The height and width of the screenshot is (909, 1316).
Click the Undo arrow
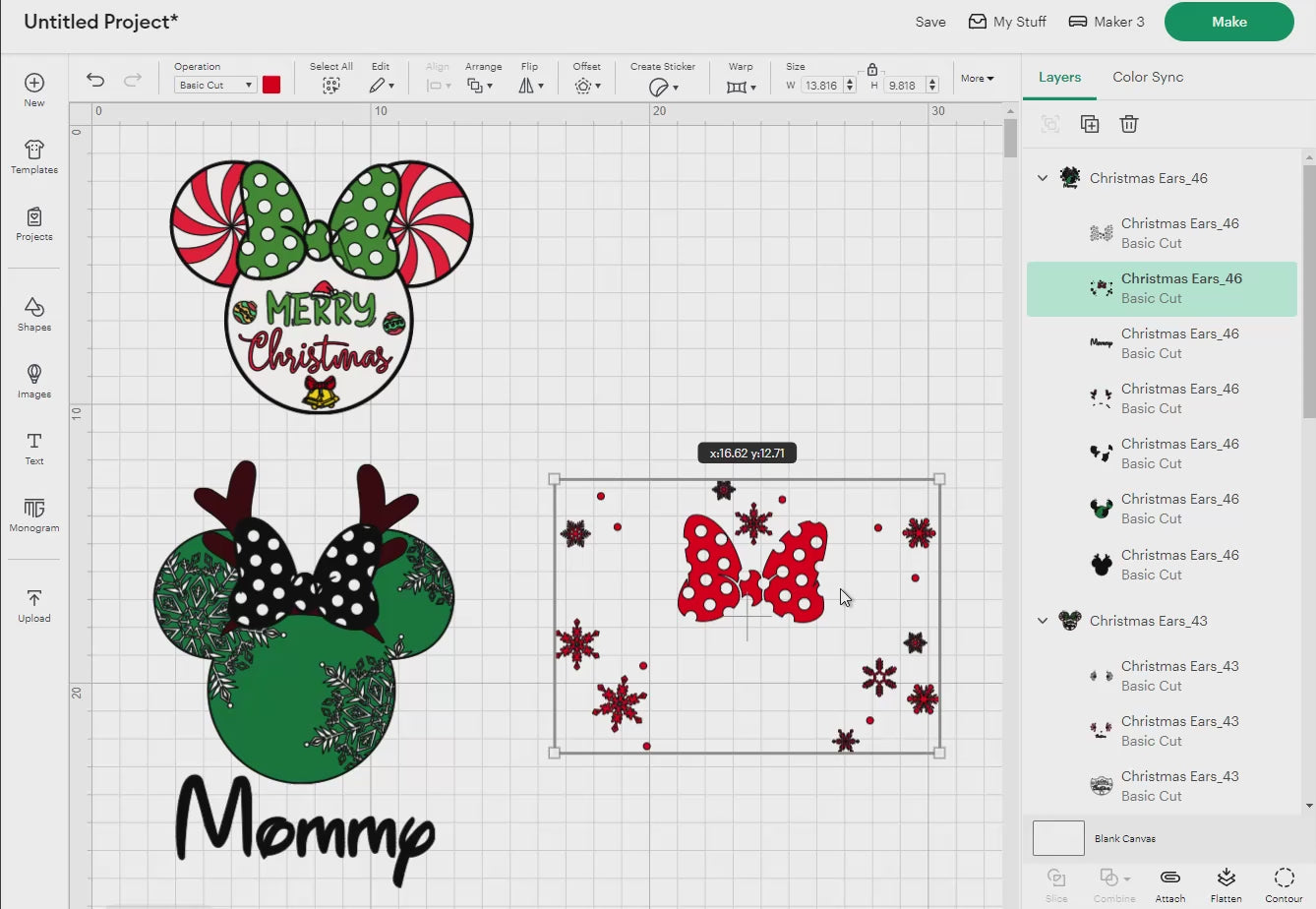point(95,80)
